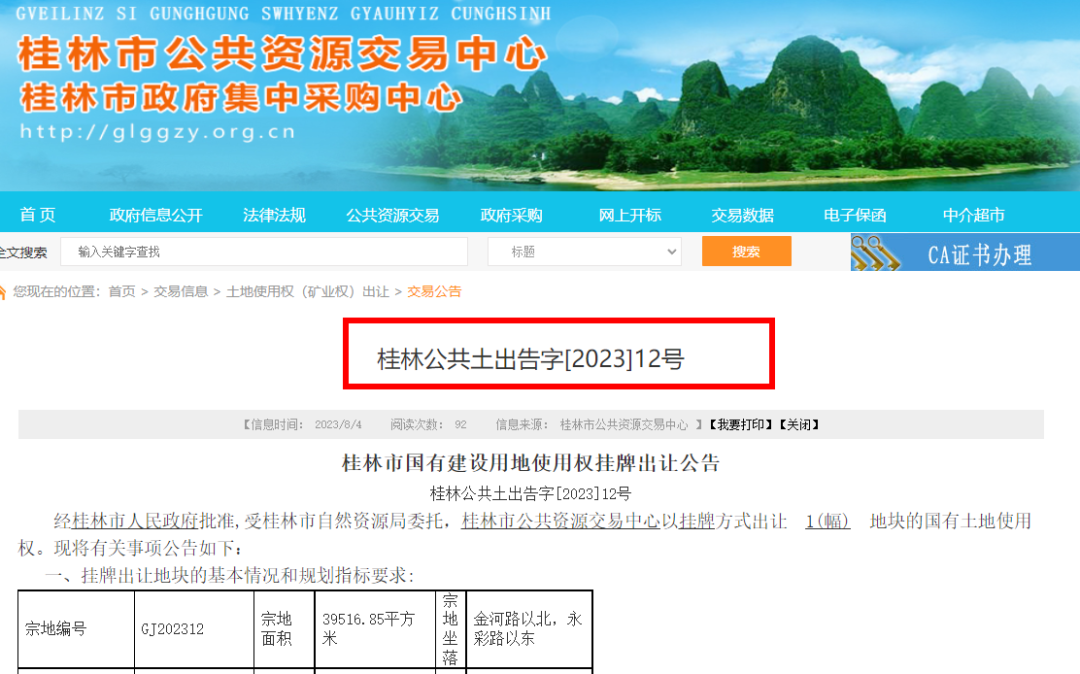Open the 政府信息公开 menu
The height and width of the screenshot is (674, 1080).
(156, 215)
